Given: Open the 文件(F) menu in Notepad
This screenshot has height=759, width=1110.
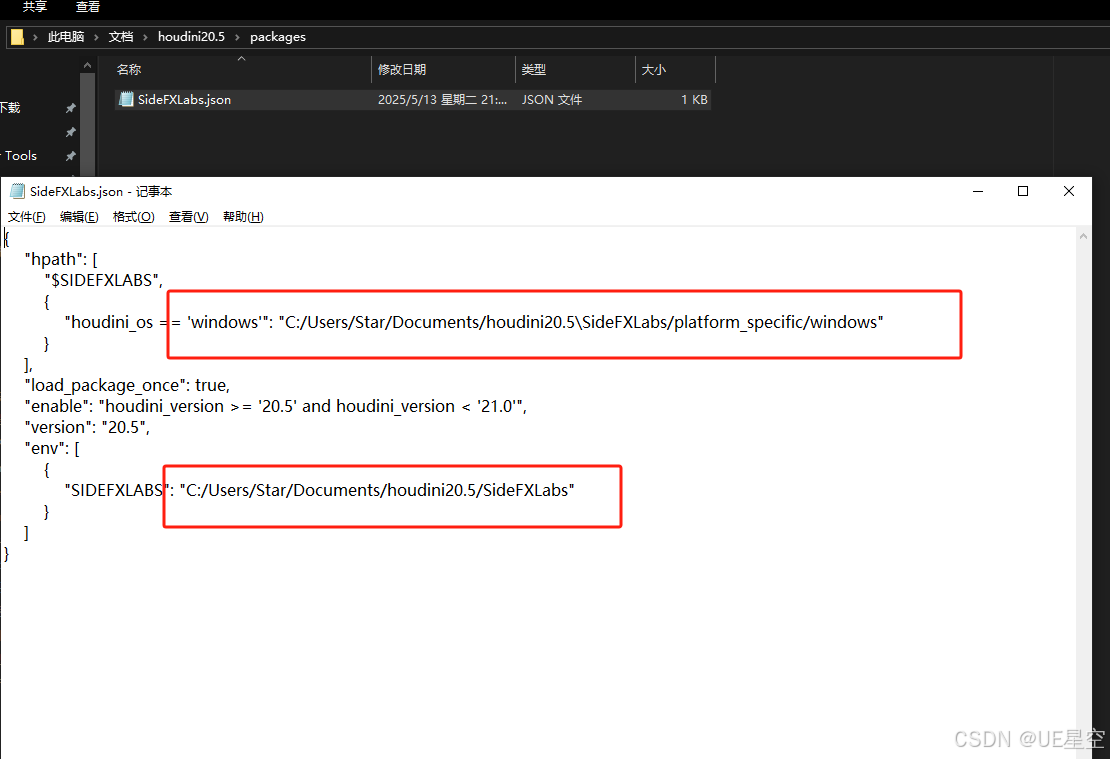Looking at the screenshot, I should tap(27, 217).
